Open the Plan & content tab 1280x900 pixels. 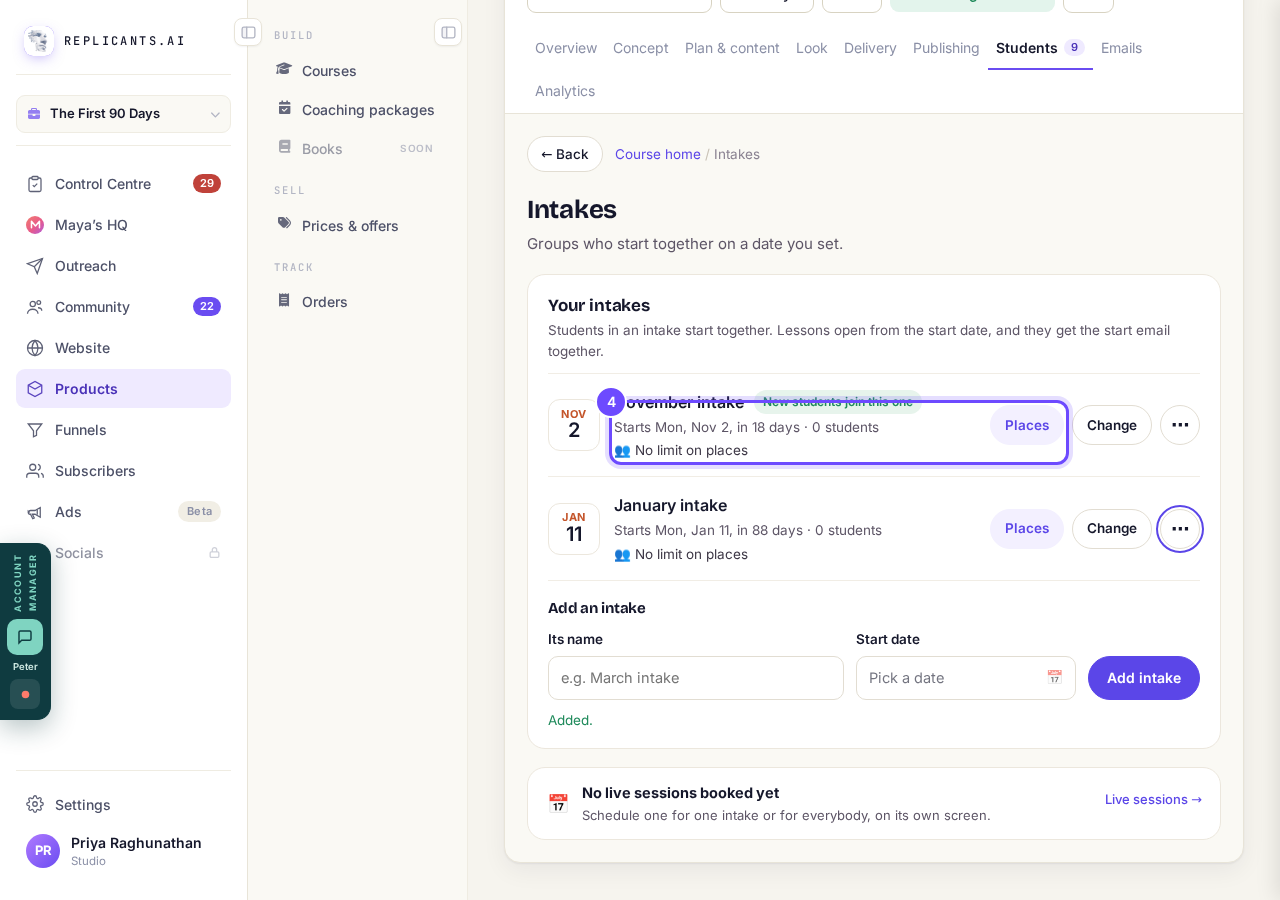point(732,48)
